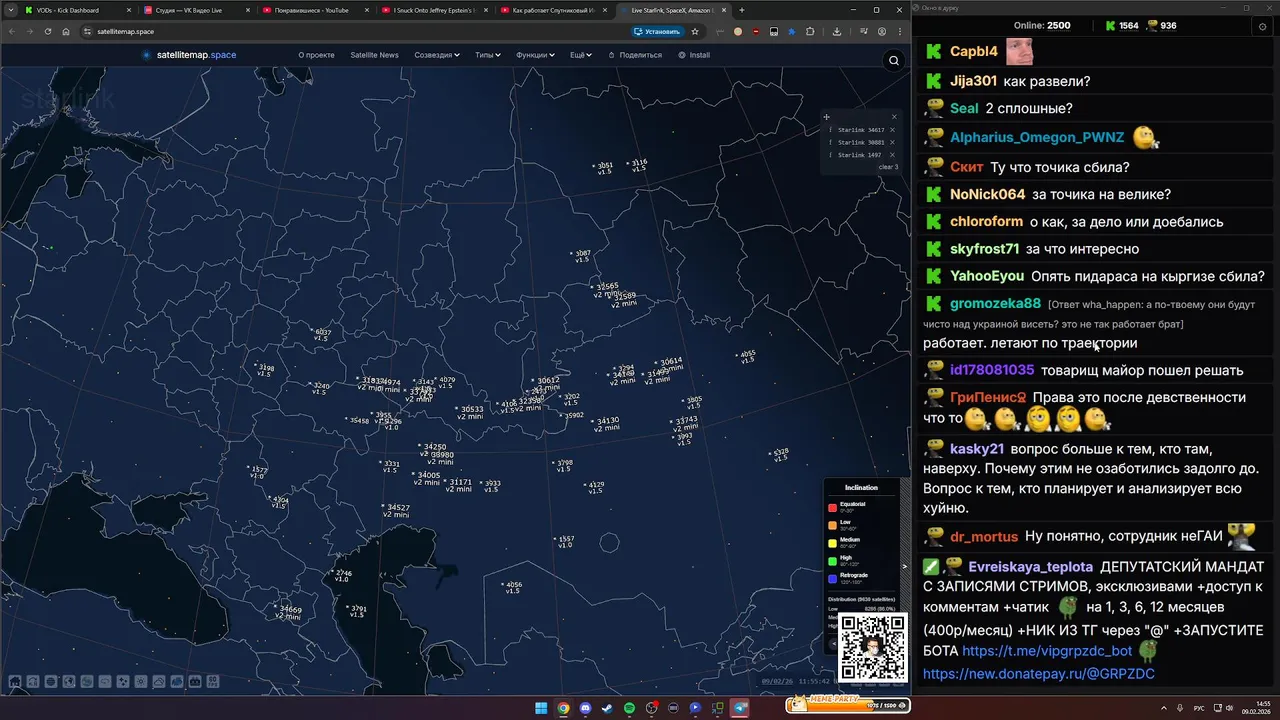Viewport: 1280px width, 720px height.
Task: Open the Windows Start button
Action: click(x=541, y=708)
